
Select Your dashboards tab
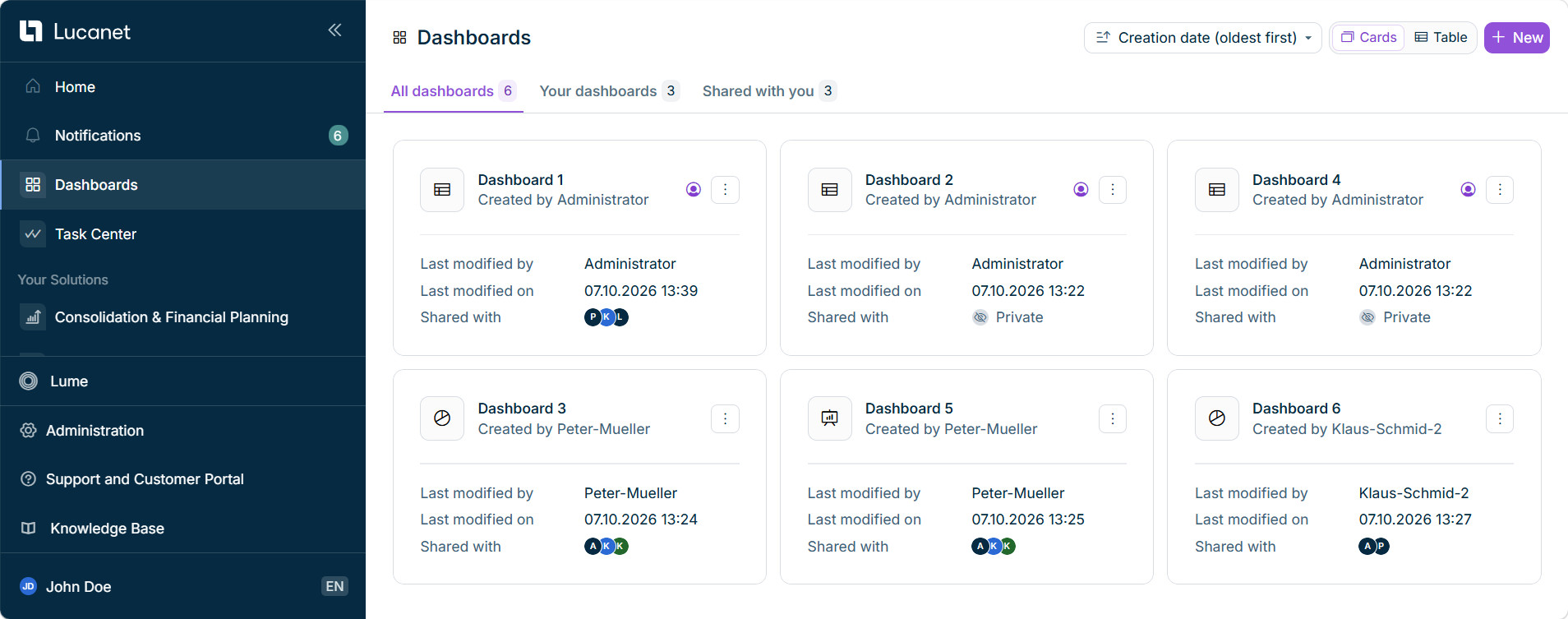point(609,91)
